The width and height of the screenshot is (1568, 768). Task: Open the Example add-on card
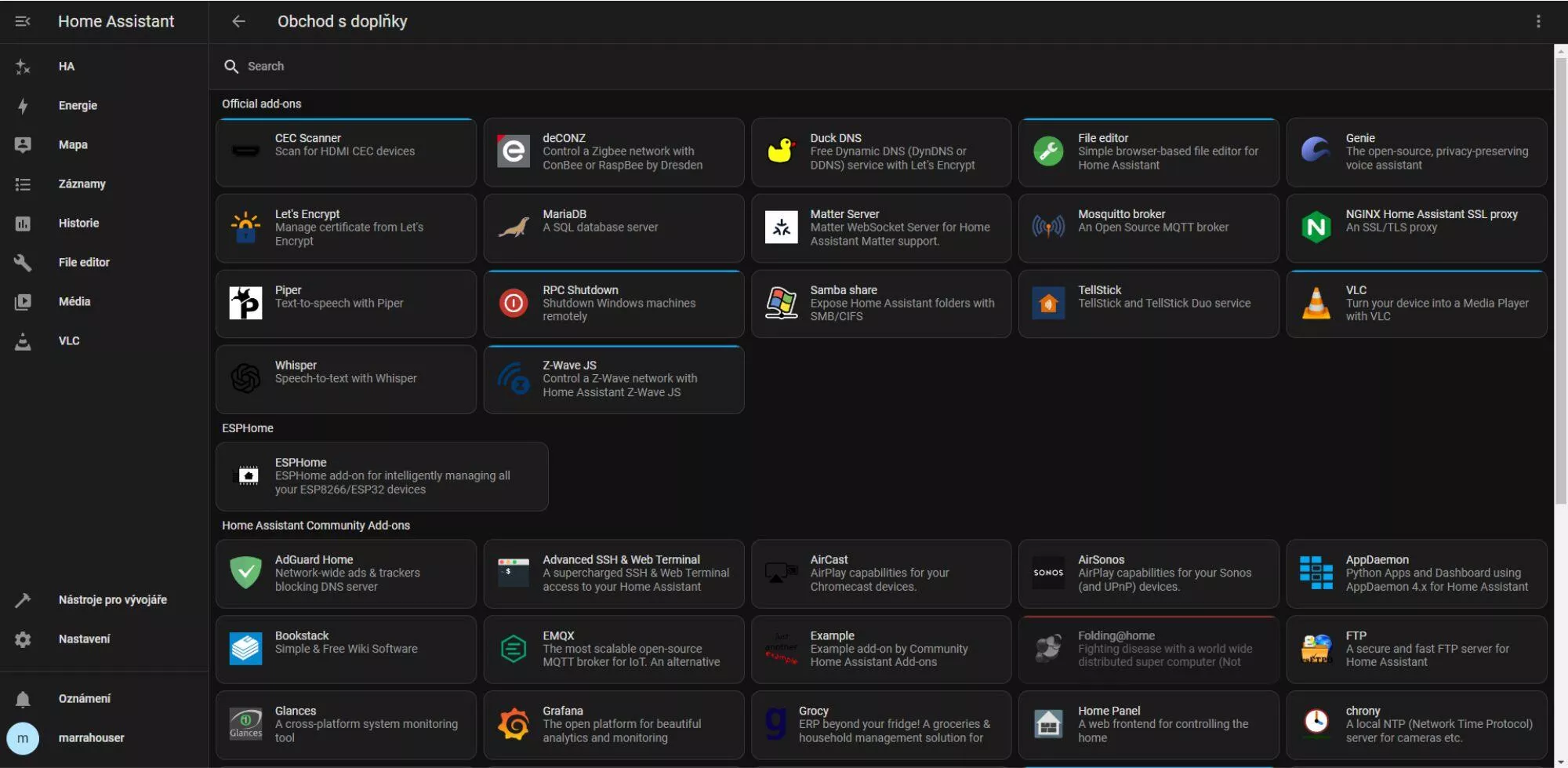click(x=881, y=650)
